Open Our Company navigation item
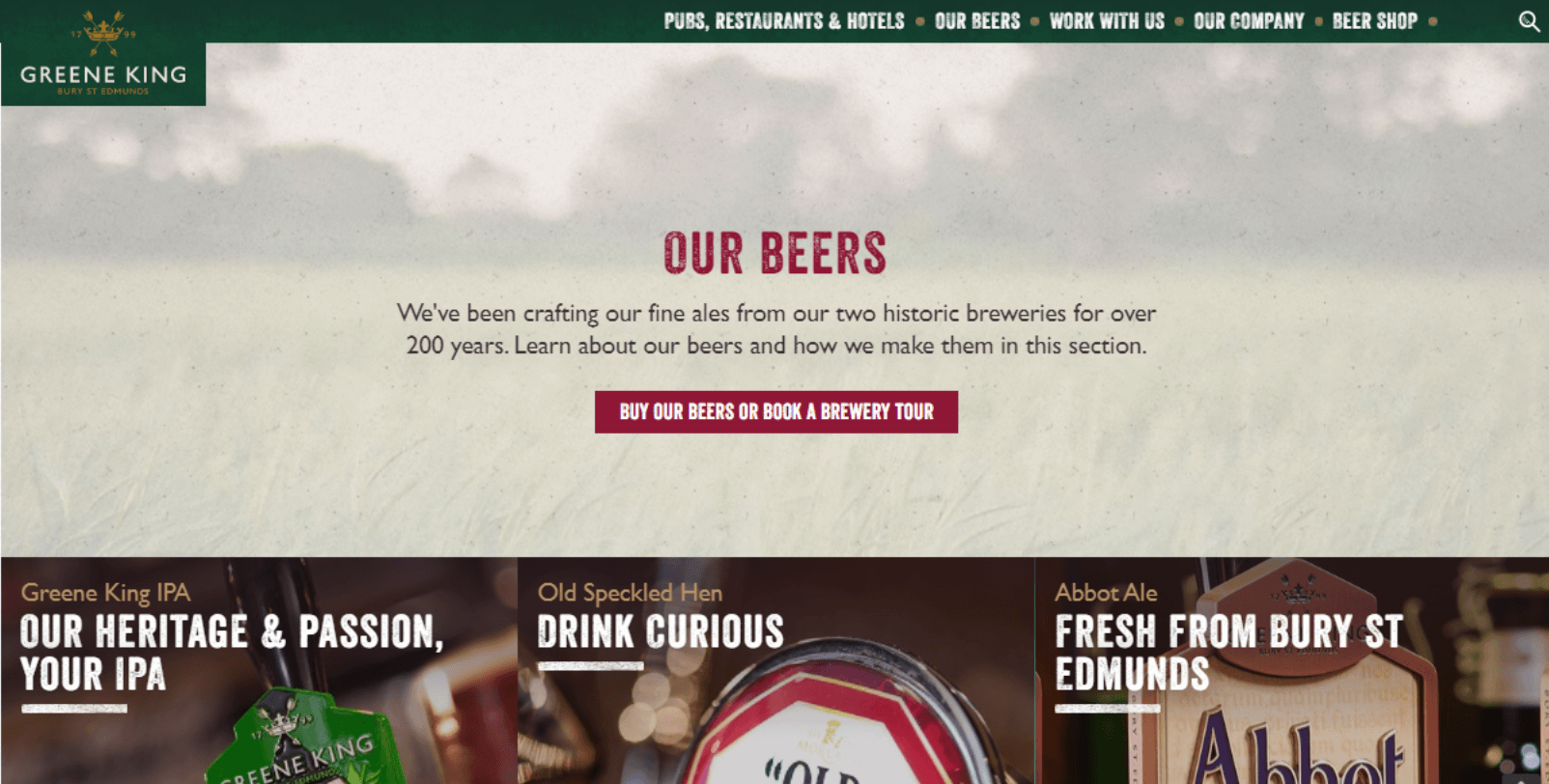The height and width of the screenshot is (784, 1549). (1249, 21)
